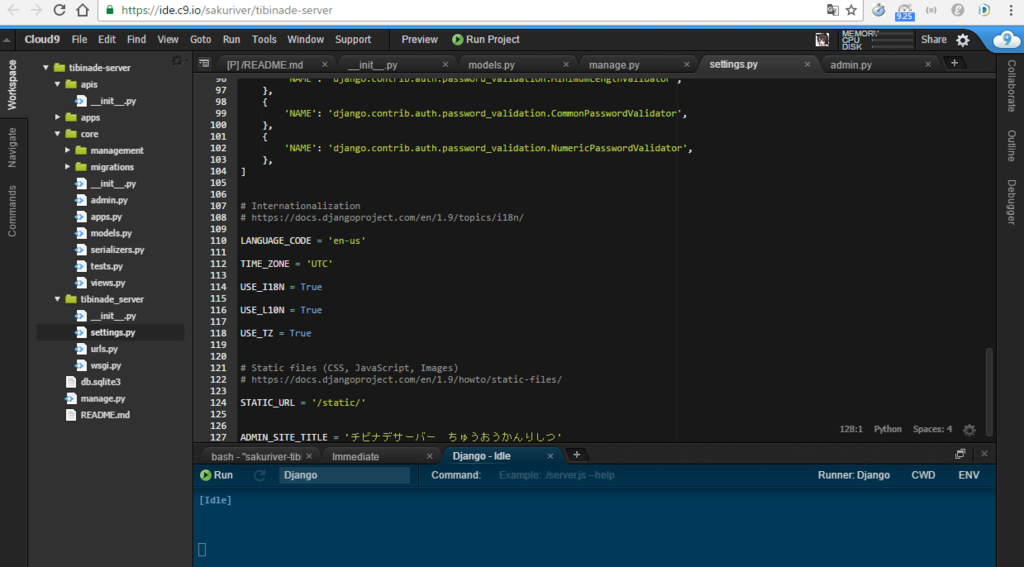The image size is (1024, 567).
Task: Open workspace tree settings gear icon
Action: coord(177,61)
